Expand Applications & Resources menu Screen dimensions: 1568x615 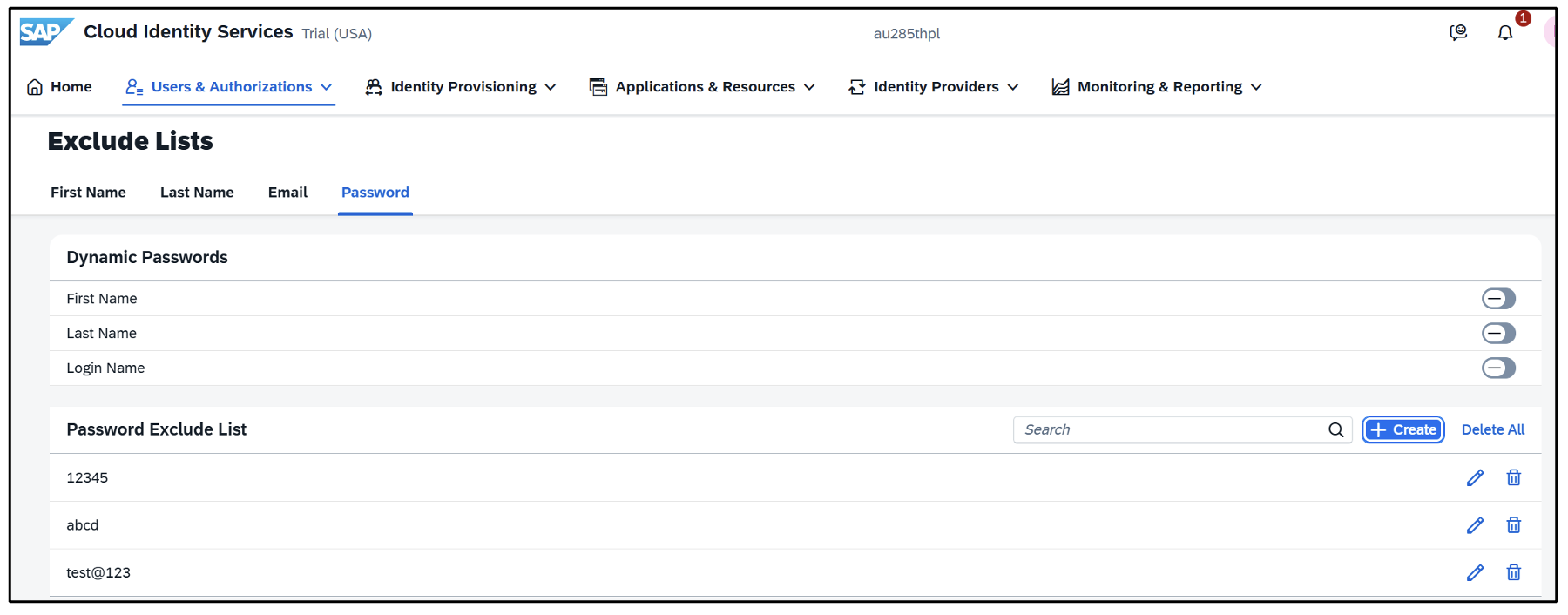(x=702, y=87)
